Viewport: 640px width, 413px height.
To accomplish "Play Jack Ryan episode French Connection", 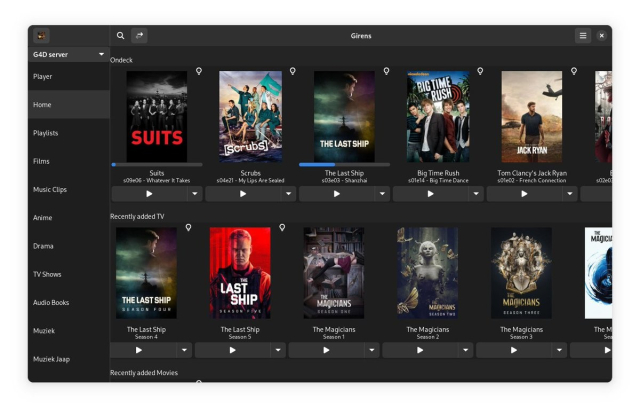I will (524, 194).
